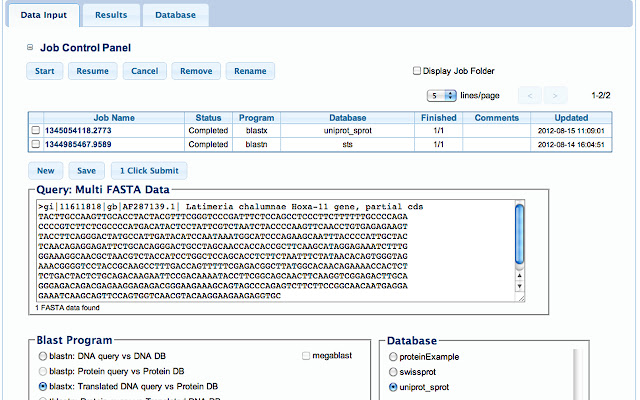Click the 1 Click Submit button
The image size is (640, 400).
tap(148, 170)
